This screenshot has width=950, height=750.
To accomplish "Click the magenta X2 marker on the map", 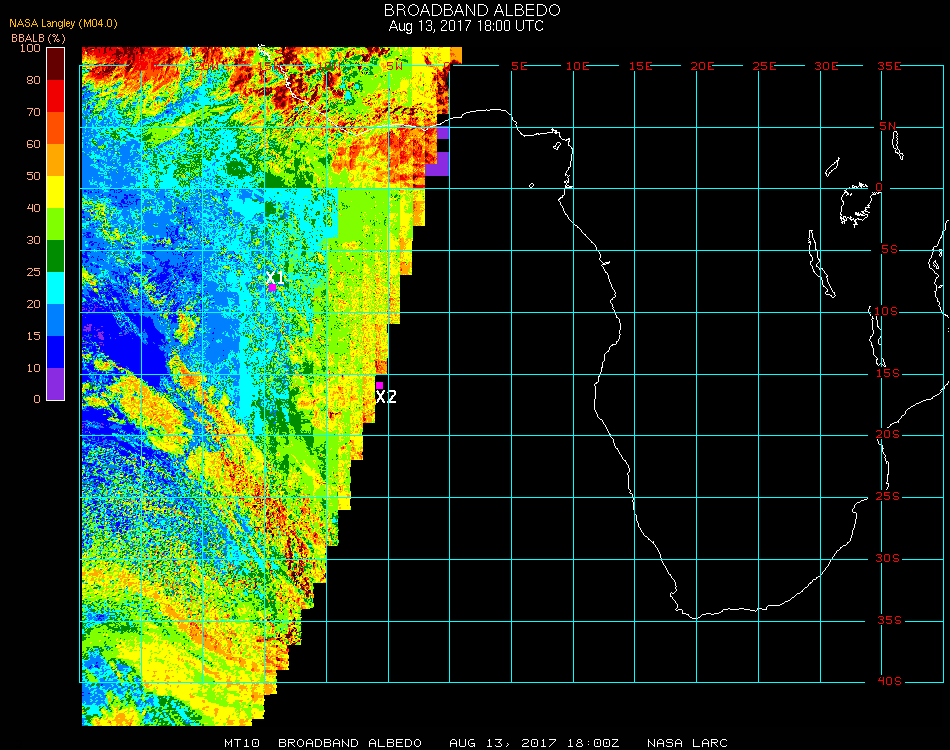I will point(379,385).
